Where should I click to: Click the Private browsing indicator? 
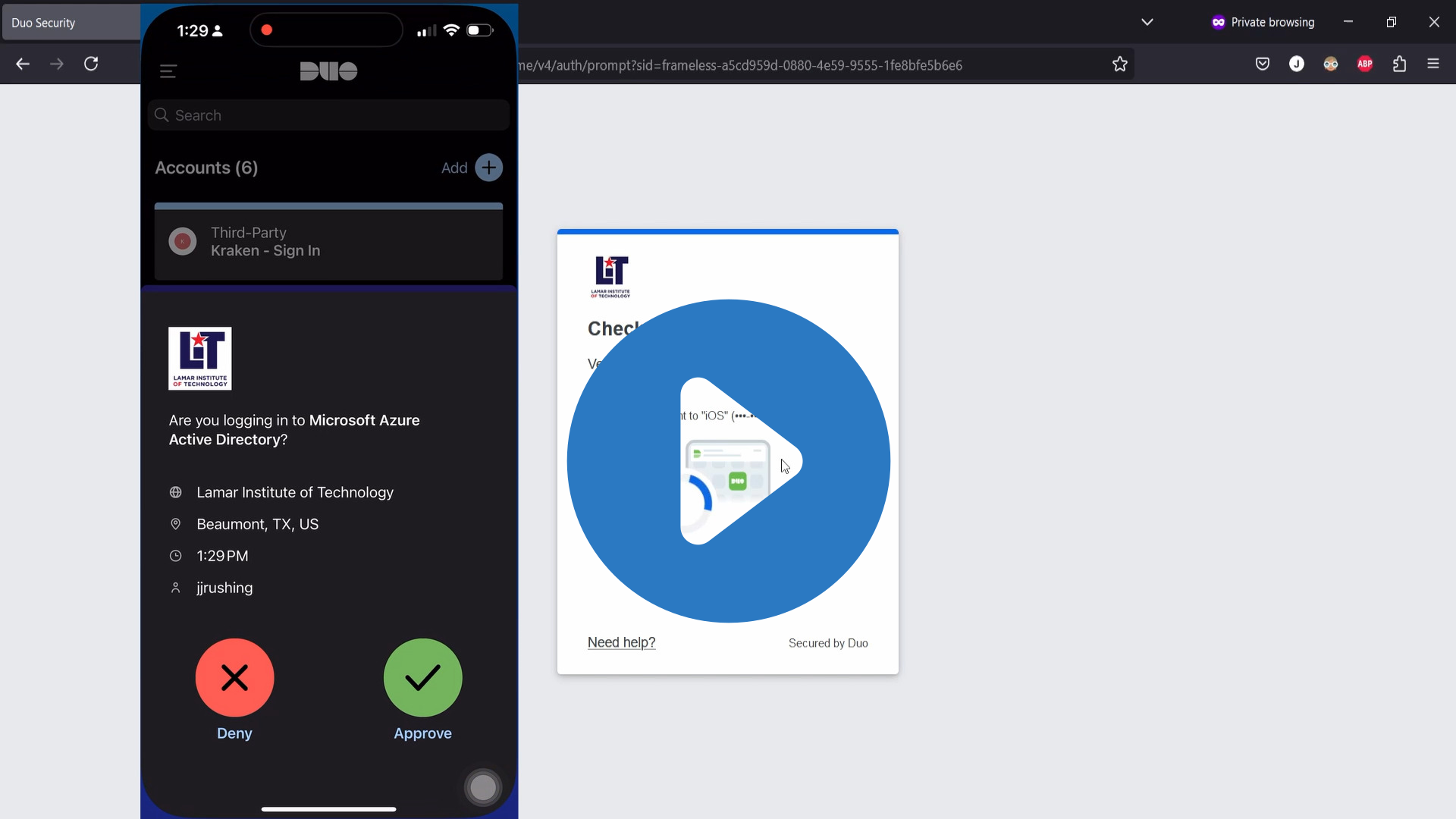click(1263, 22)
